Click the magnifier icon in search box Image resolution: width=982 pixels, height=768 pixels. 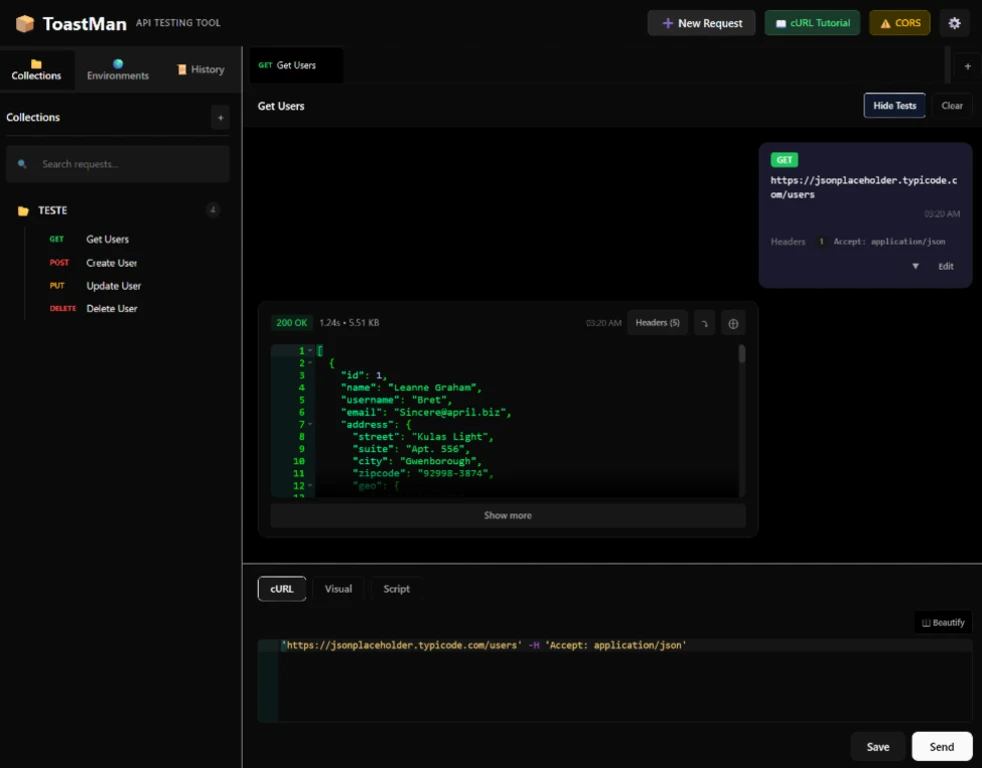tap(23, 164)
